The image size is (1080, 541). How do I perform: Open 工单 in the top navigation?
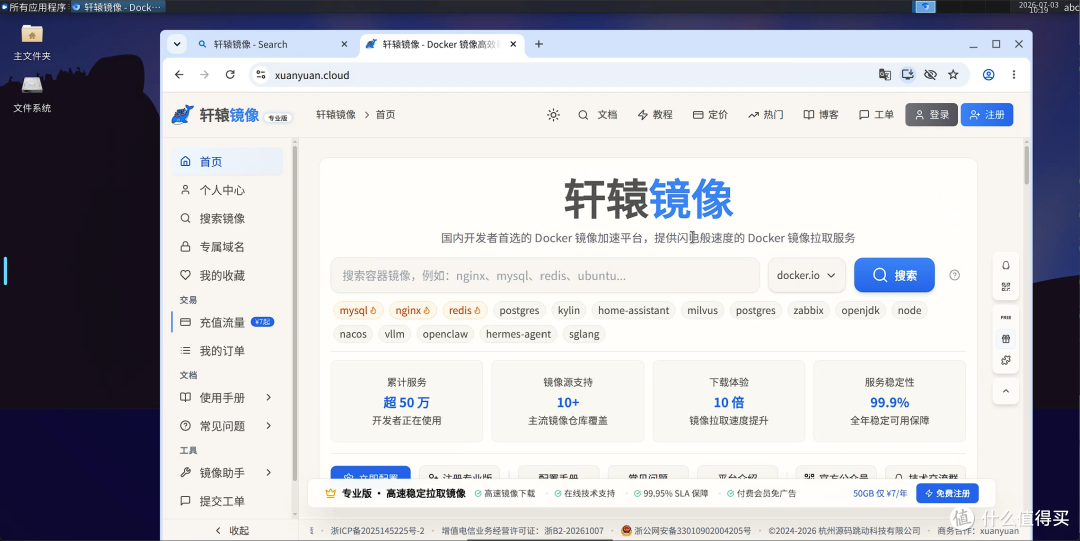click(x=876, y=115)
